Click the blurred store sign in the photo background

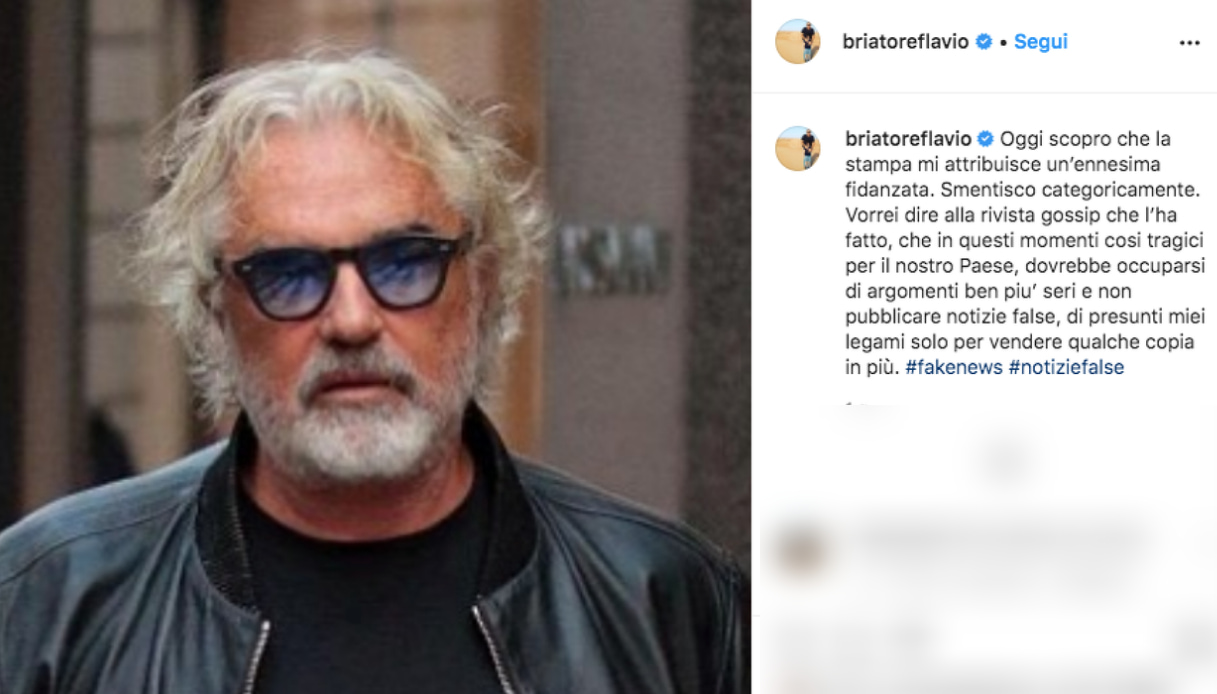point(614,259)
